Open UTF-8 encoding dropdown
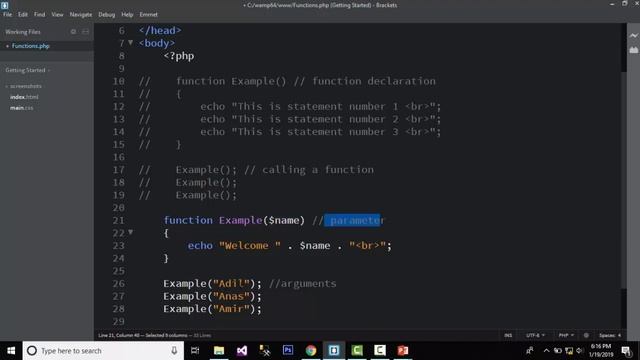 [x=535, y=335]
